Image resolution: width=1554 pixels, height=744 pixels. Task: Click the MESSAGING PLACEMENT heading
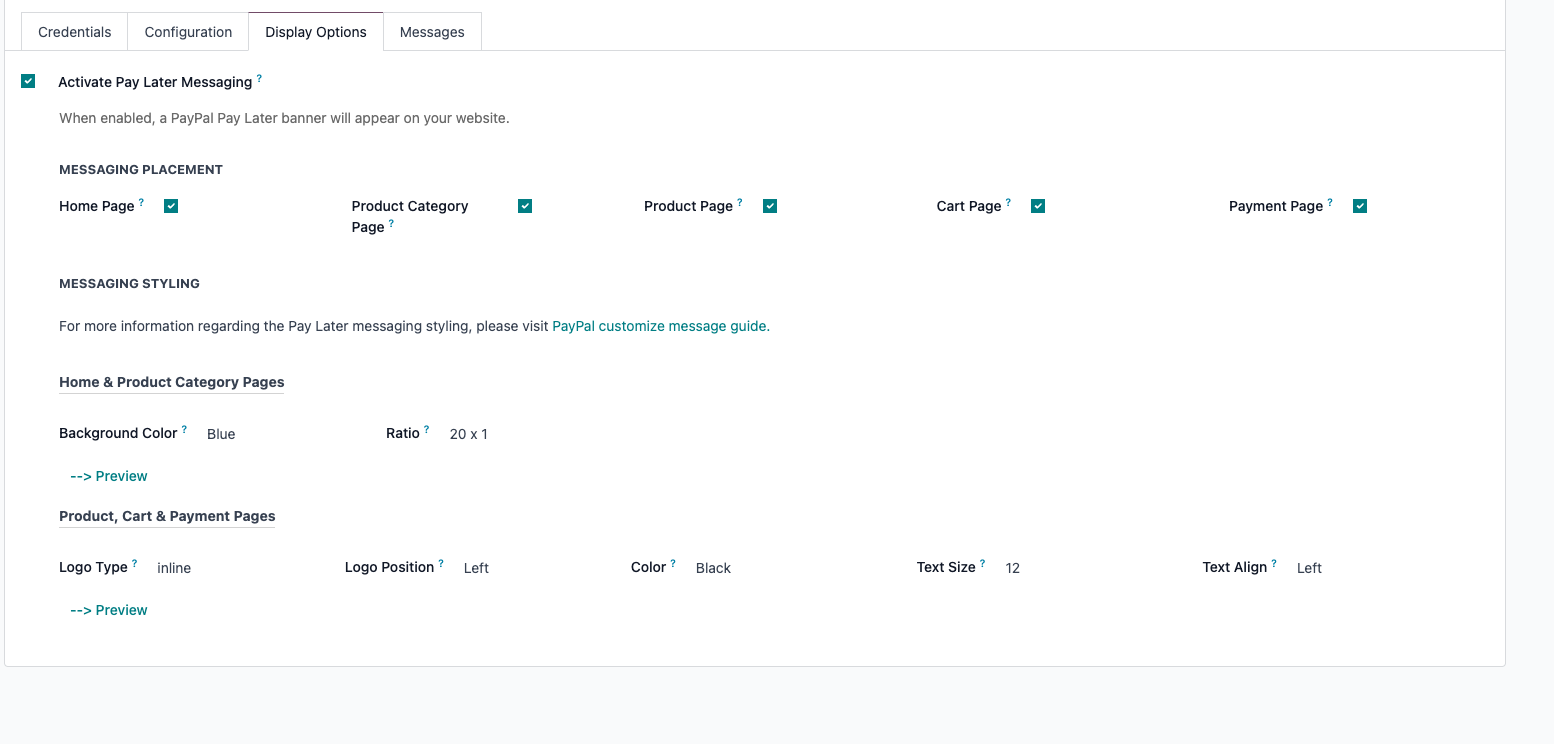tap(141, 170)
